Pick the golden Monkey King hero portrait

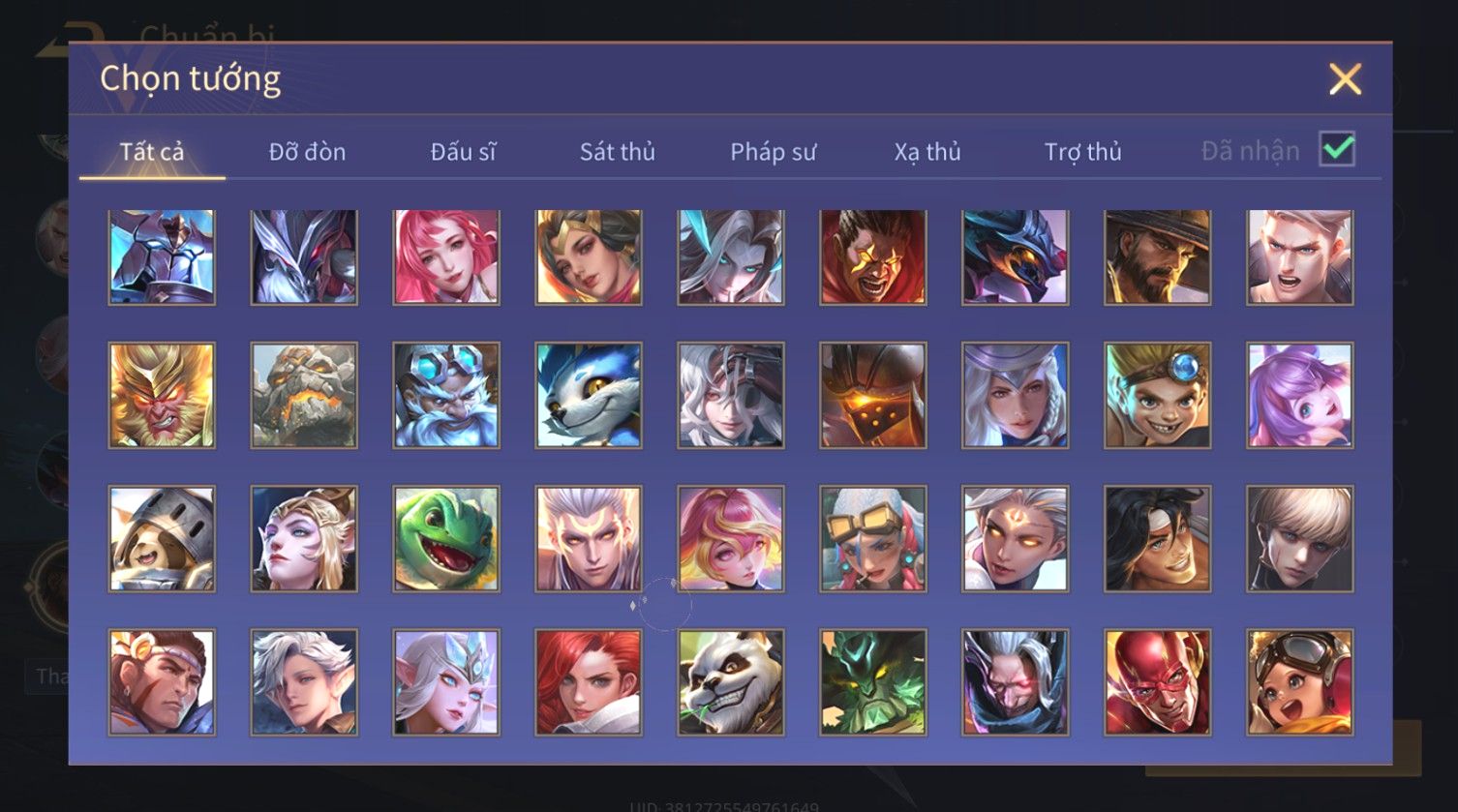pyautogui.click(x=162, y=395)
